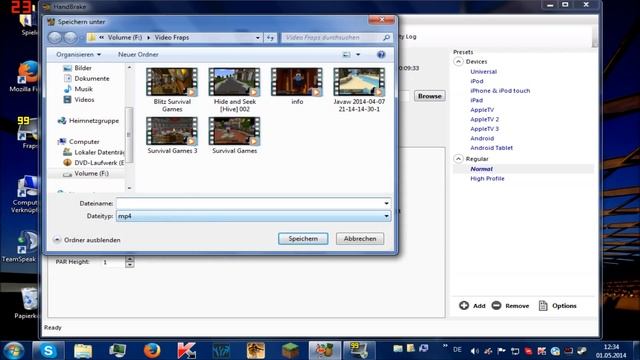Image resolution: width=640 pixels, height=360 pixels.
Task: Click the Abbrechen button
Action: click(x=360, y=239)
